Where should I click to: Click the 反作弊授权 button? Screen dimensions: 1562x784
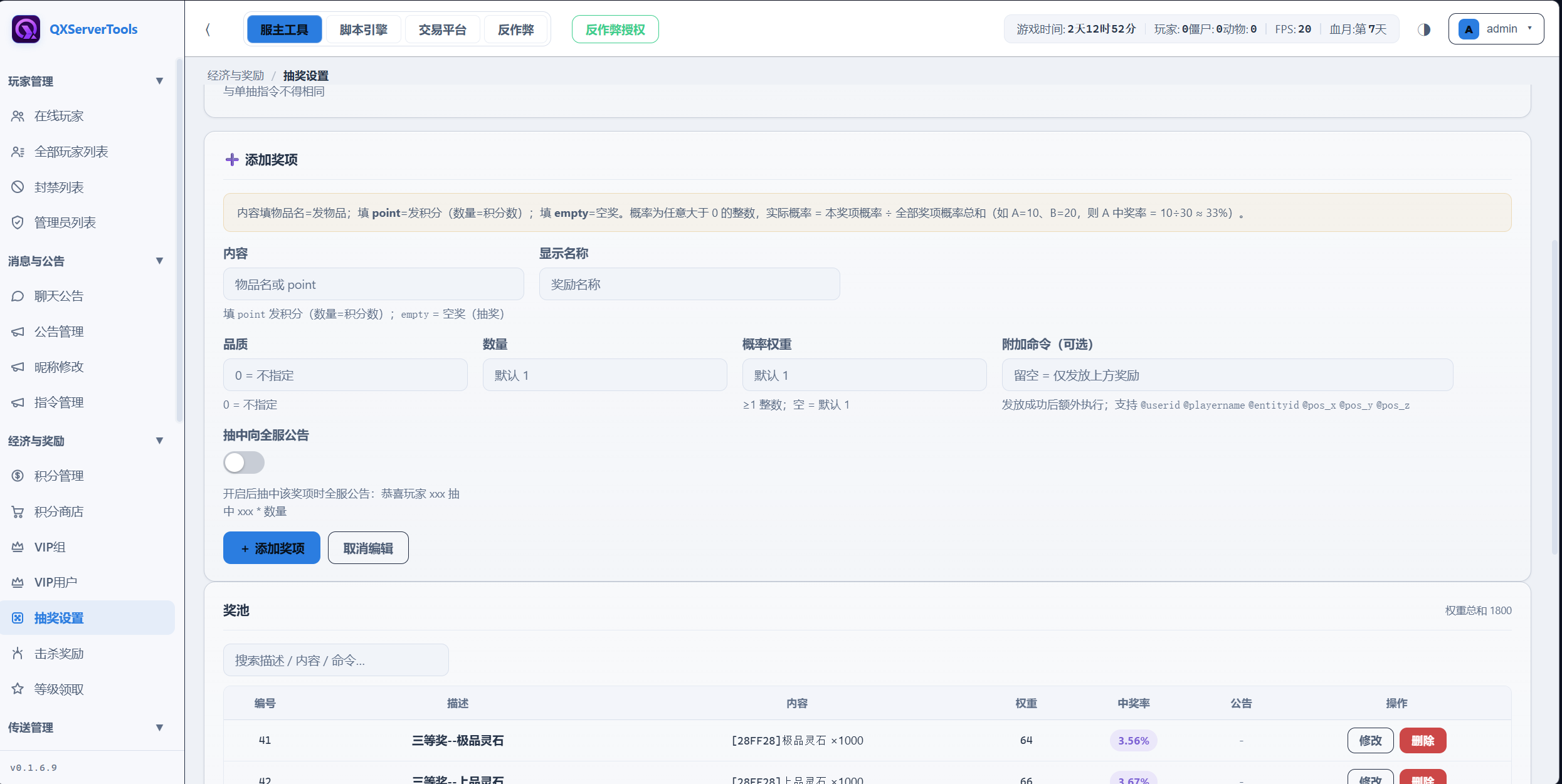[615, 29]
